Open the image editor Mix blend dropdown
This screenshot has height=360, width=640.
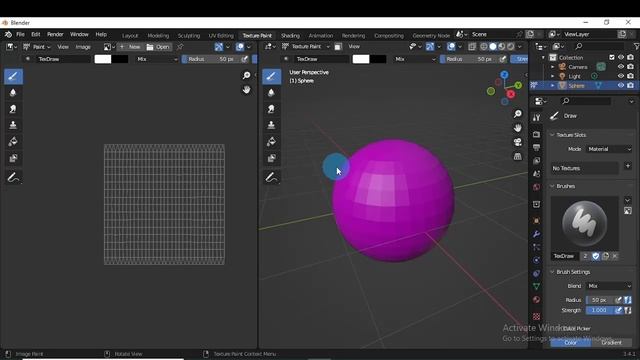[x=157, y=59]
